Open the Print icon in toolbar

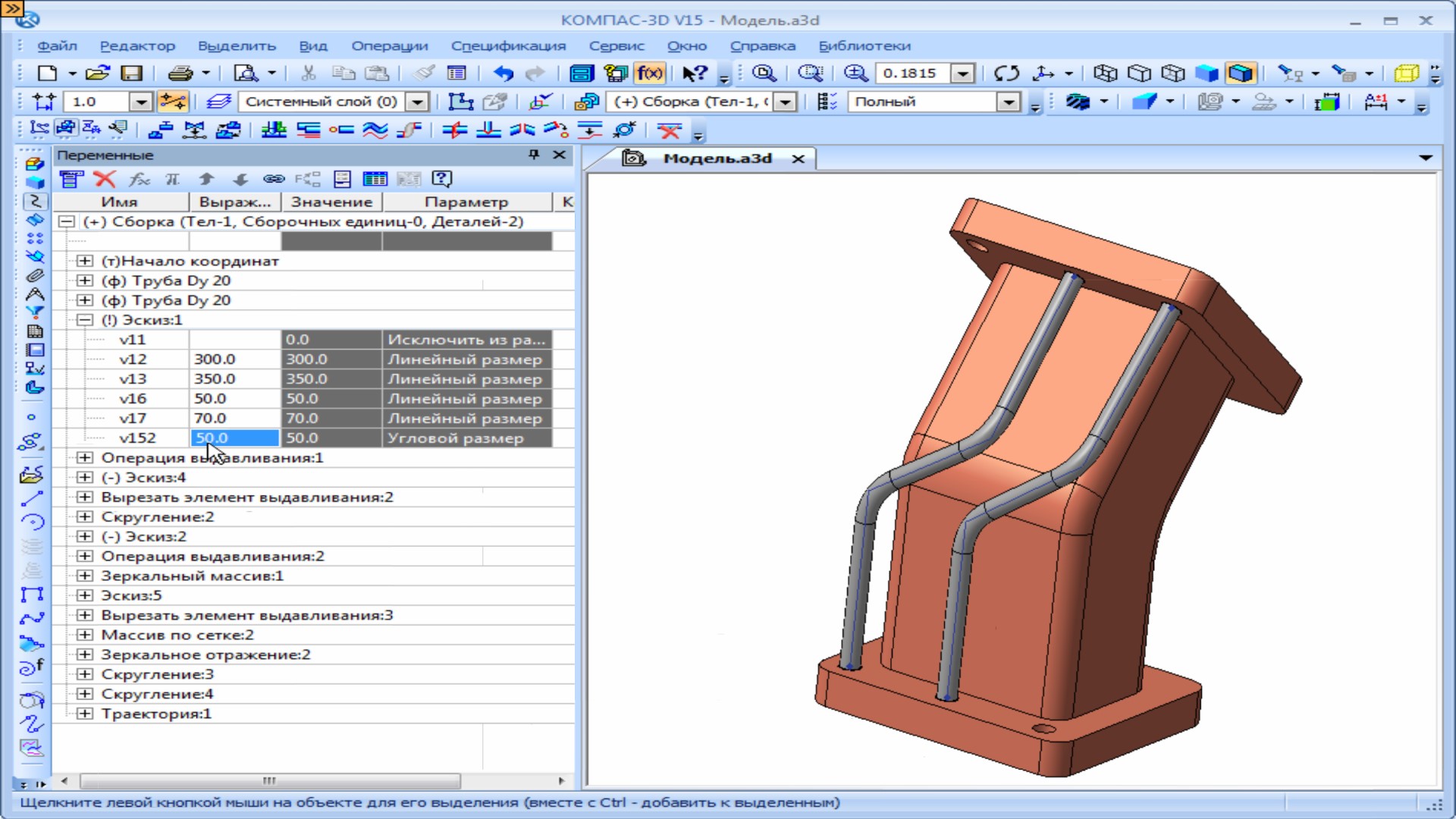(180, 74)
